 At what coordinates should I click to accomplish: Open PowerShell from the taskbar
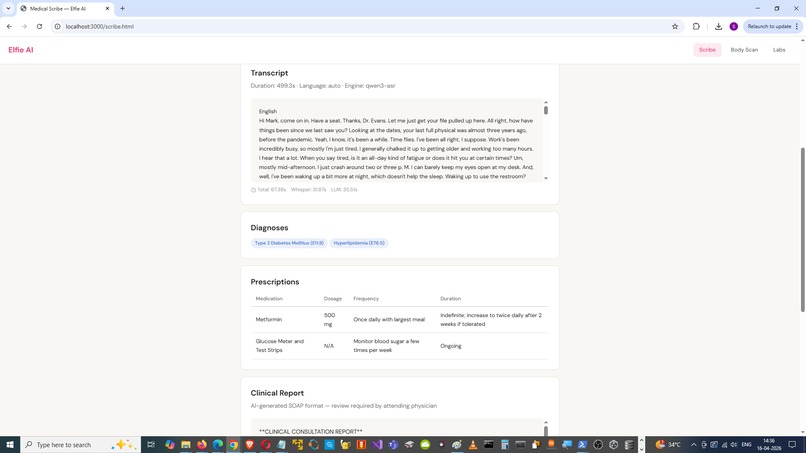pos(582,445)
